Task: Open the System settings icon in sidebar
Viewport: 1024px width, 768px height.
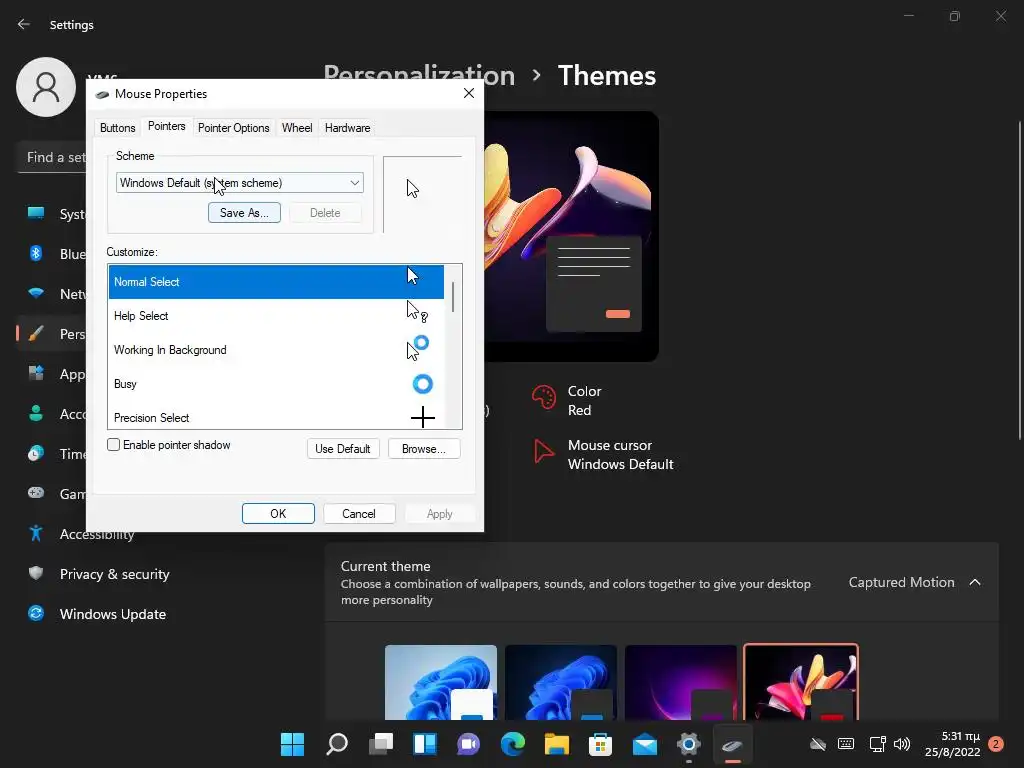Action: tap(36, 214)
